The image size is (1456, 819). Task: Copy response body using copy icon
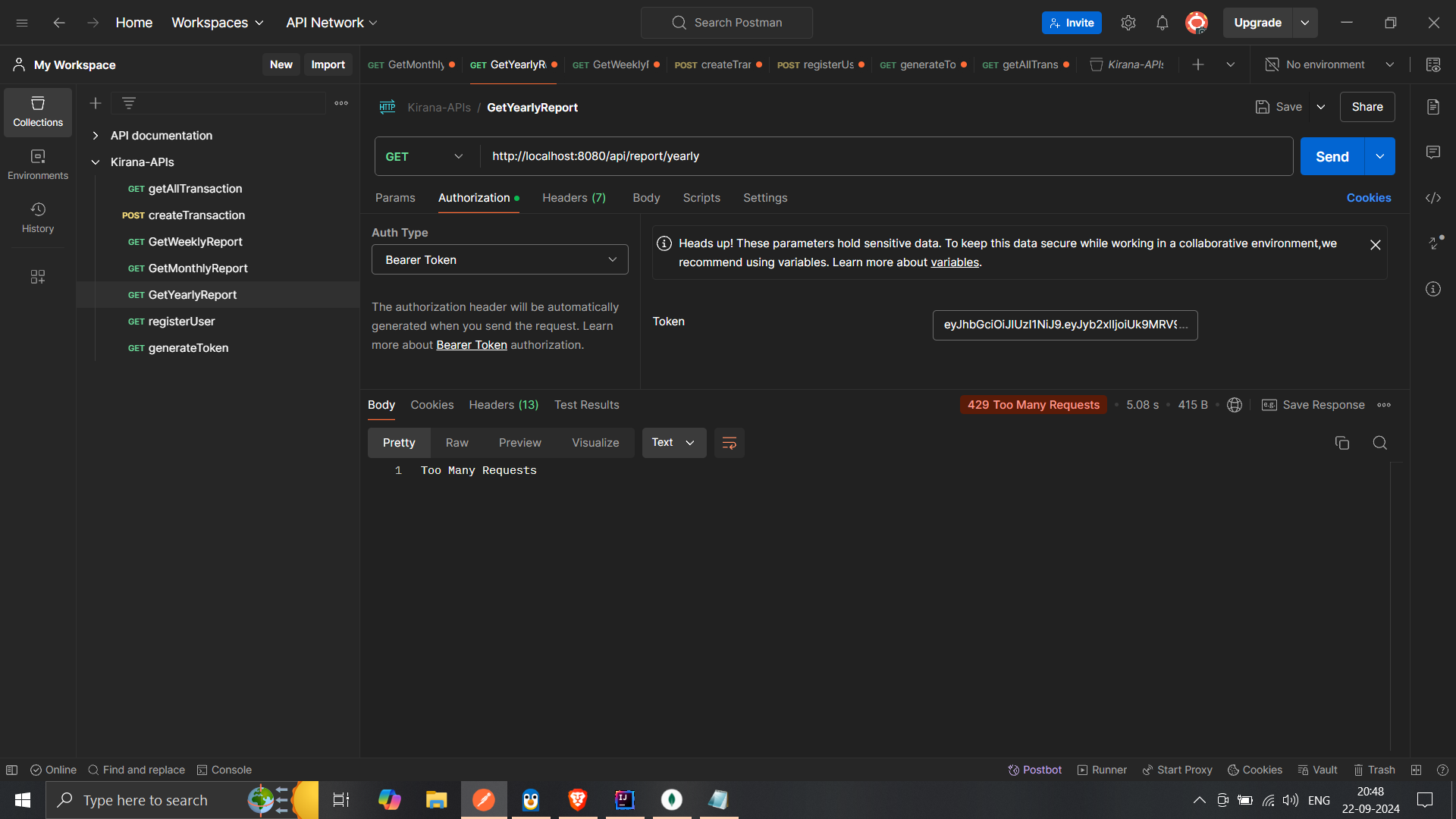point(1341,443)
